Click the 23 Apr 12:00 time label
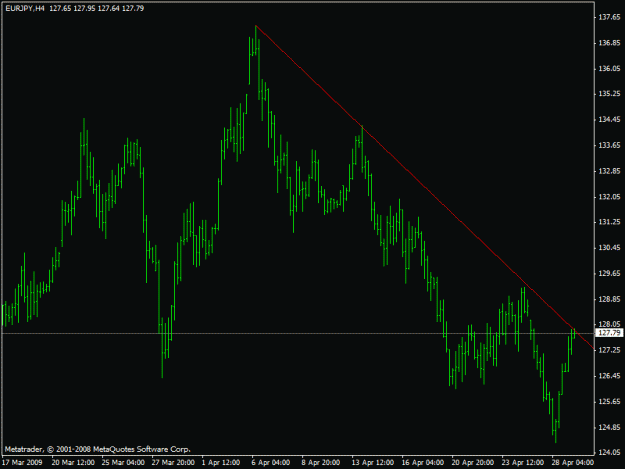Screen dimensions: 625x469 point(522,462)
